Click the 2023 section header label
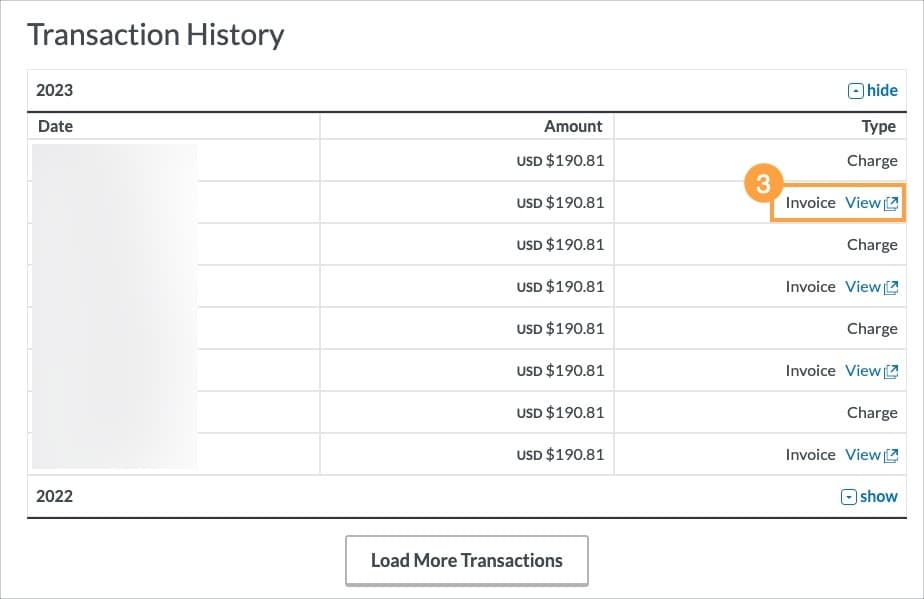924x599 pixels. point(56,90)
